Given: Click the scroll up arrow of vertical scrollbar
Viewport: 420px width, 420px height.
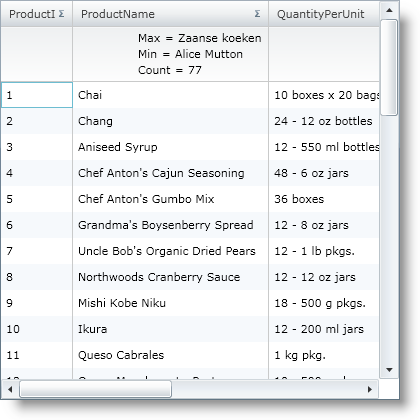Looking at the screenshot, I should [389, 10].
